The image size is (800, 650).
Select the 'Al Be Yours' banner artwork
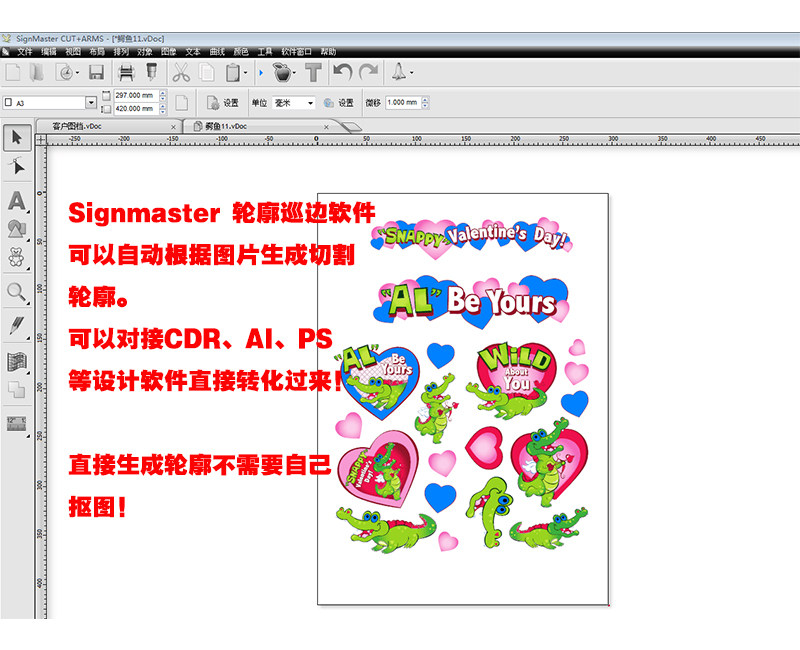[471, 302]
